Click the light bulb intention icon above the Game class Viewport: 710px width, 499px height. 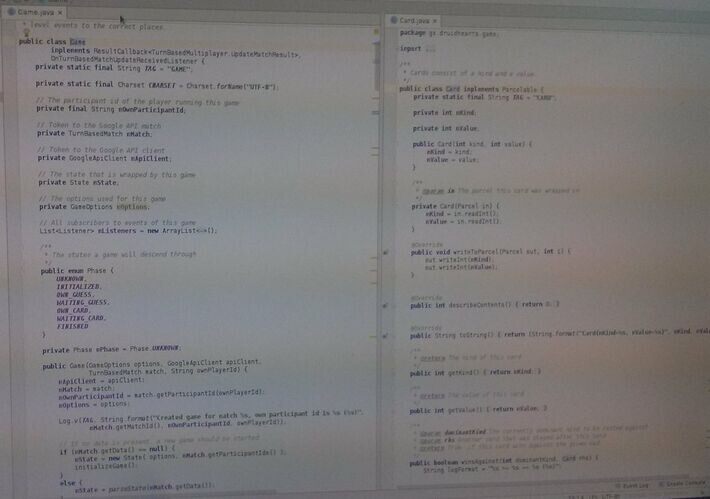coord(26,33)
